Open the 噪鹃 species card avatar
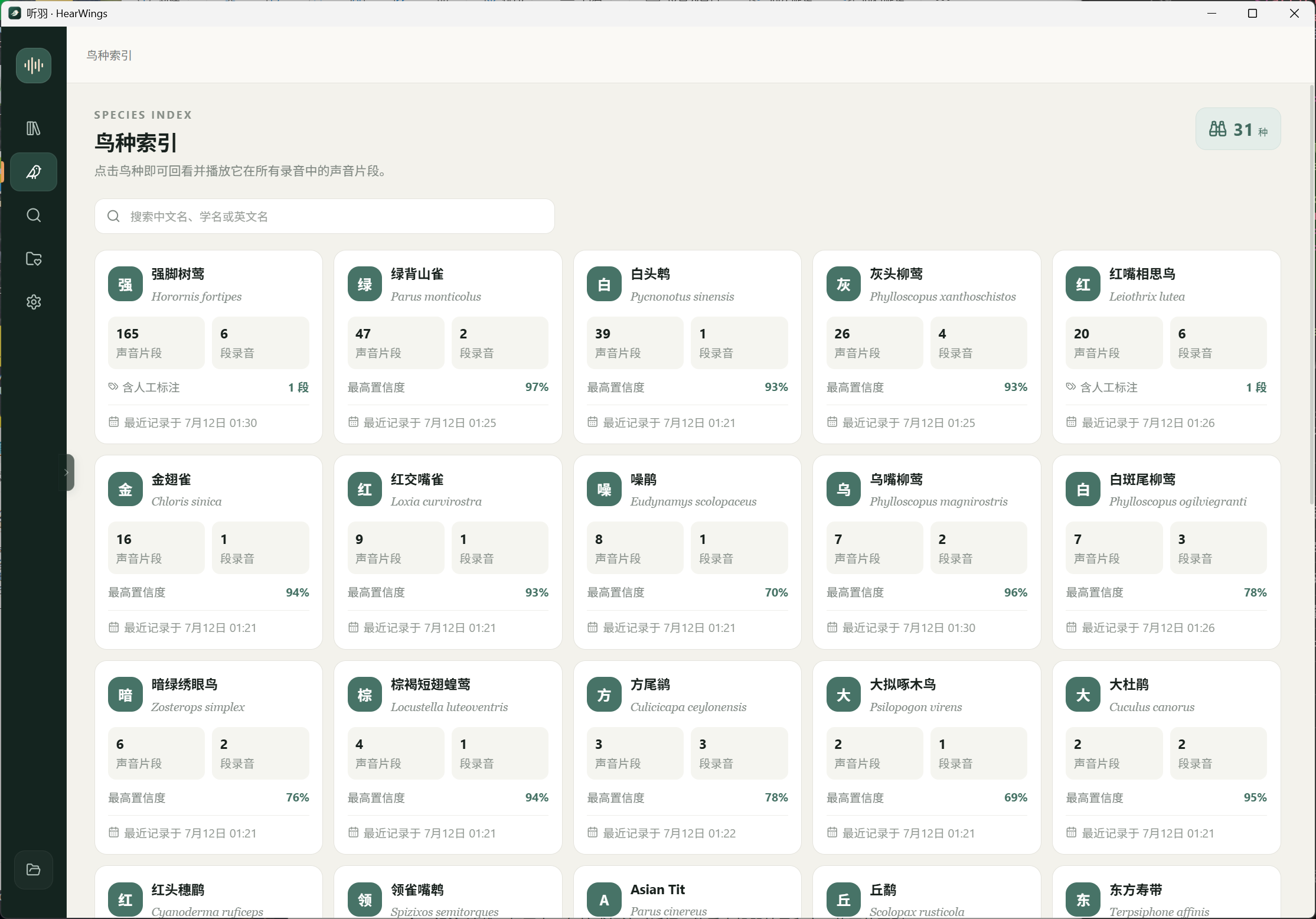1316x919 pixels. 604,489
